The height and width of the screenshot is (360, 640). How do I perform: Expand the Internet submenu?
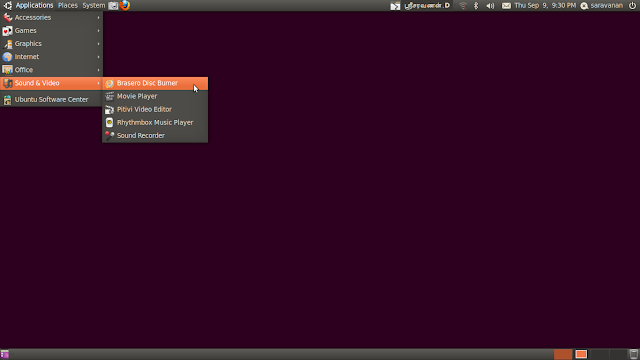point(51,57)
